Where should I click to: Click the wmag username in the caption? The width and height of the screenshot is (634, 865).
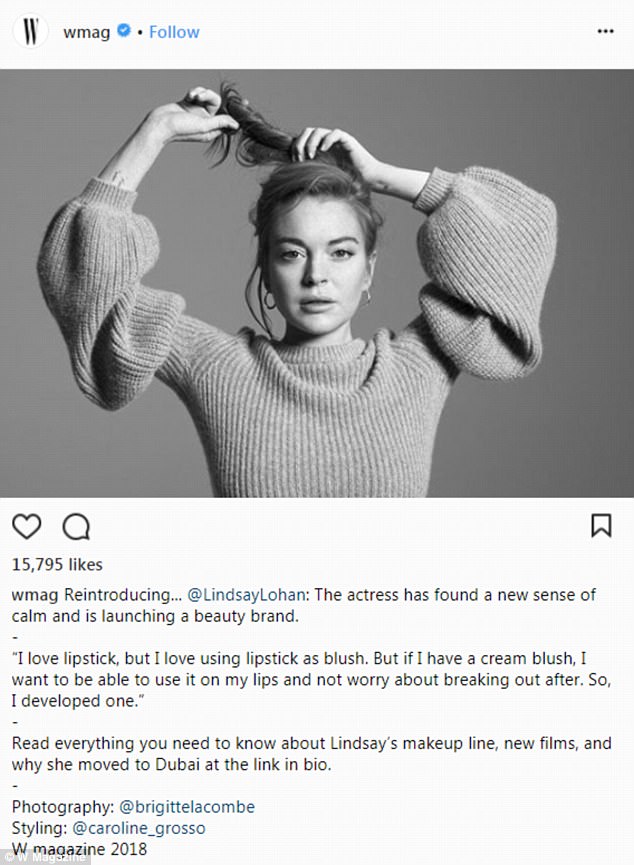point(36,595)
